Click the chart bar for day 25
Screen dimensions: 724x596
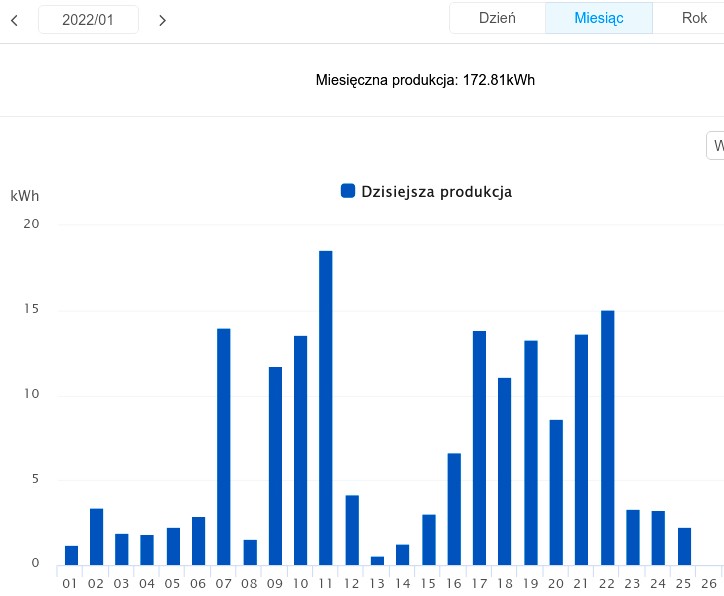[x=684, y=546]
